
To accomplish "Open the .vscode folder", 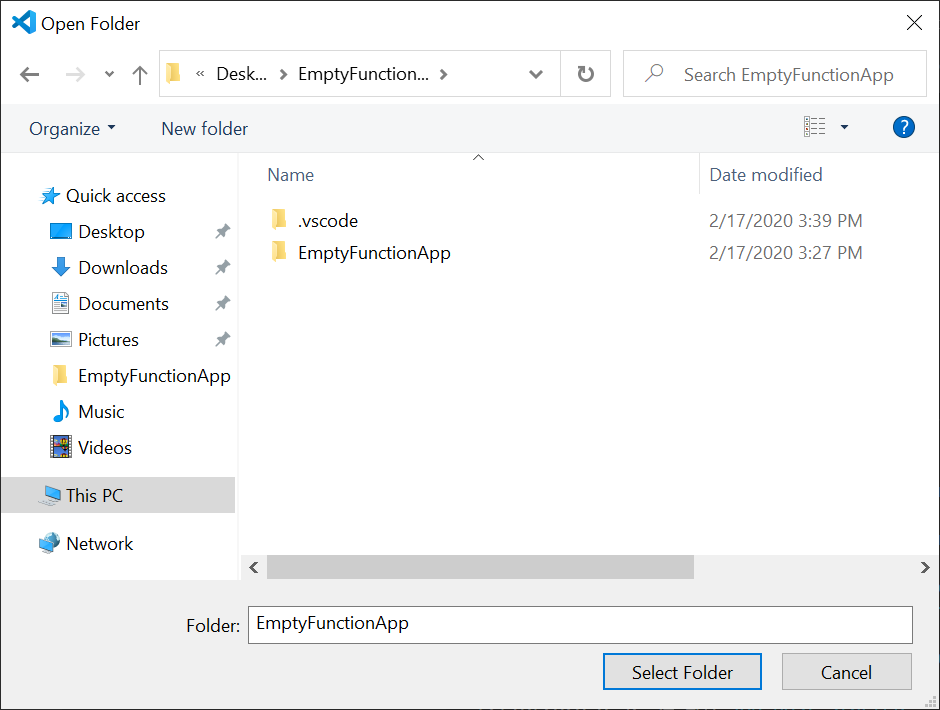I will click(x=328, y=219).
